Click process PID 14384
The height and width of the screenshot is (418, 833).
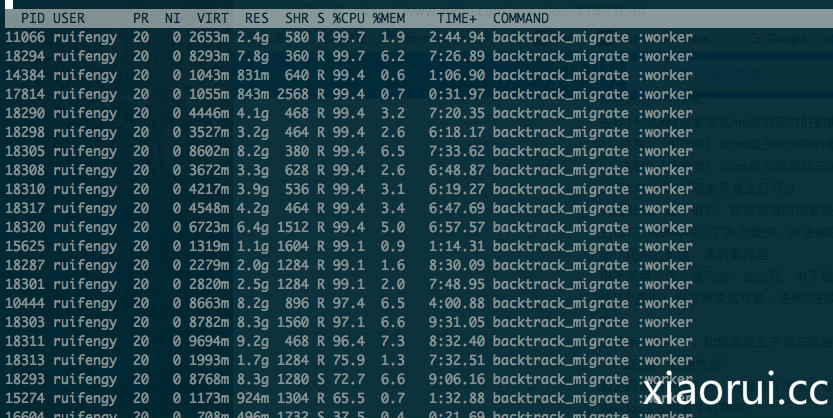[x=25, y=75]
